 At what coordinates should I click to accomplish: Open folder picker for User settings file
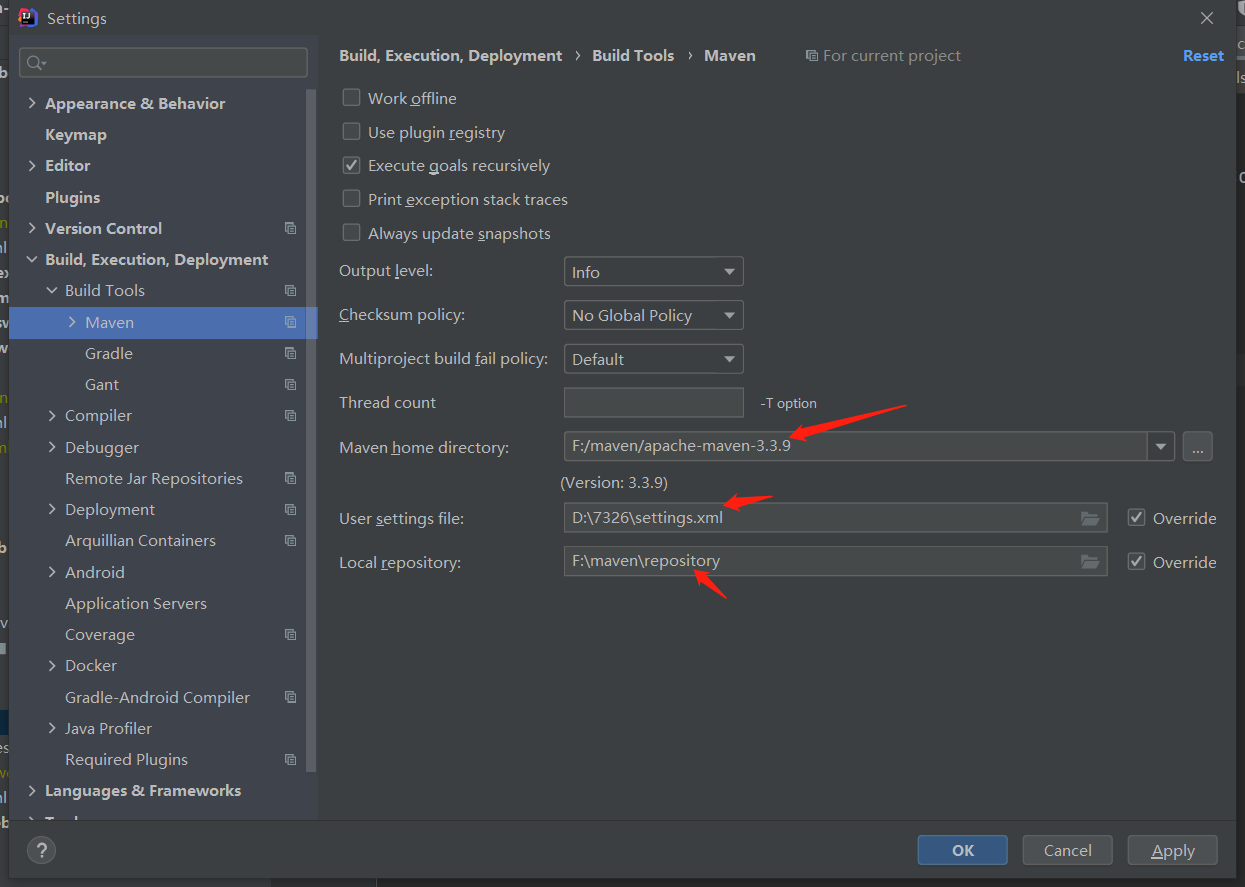coord(1089,518)
